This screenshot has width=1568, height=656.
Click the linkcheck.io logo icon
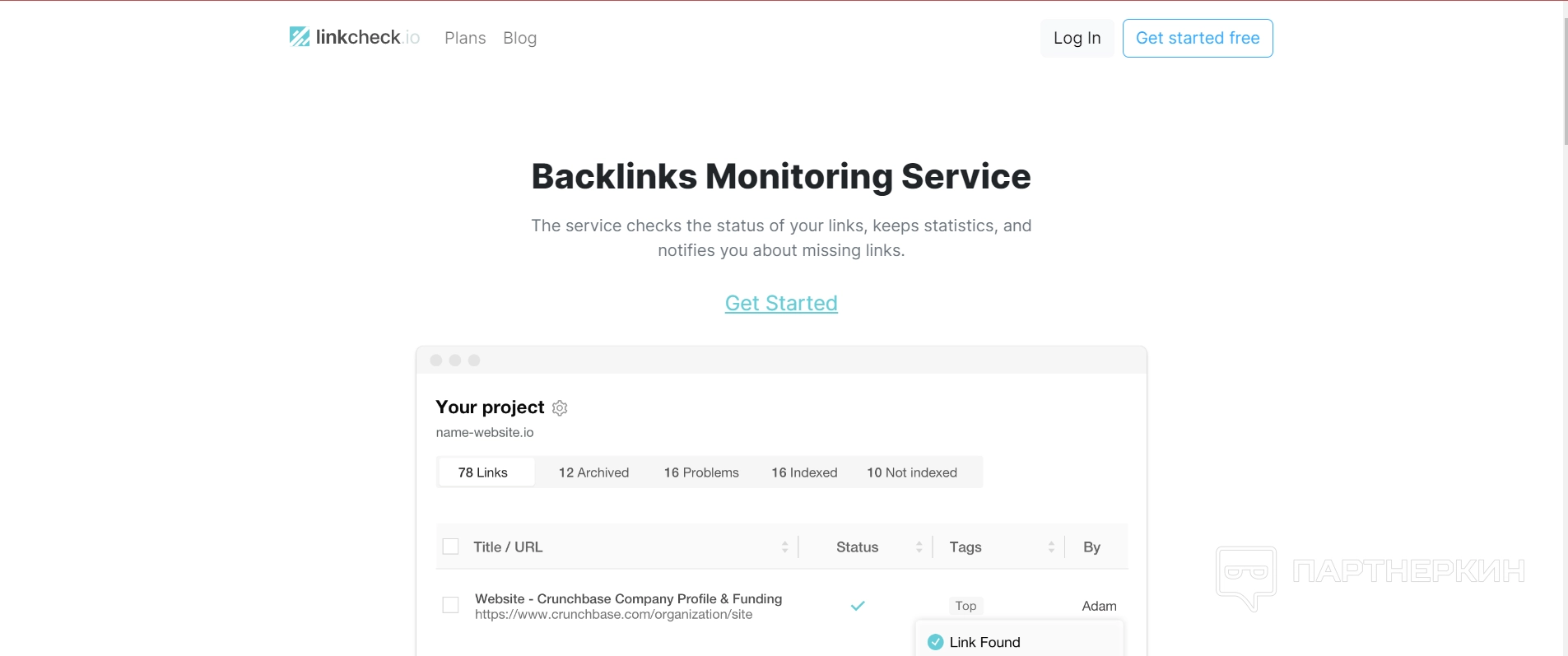tap(300, 37)
